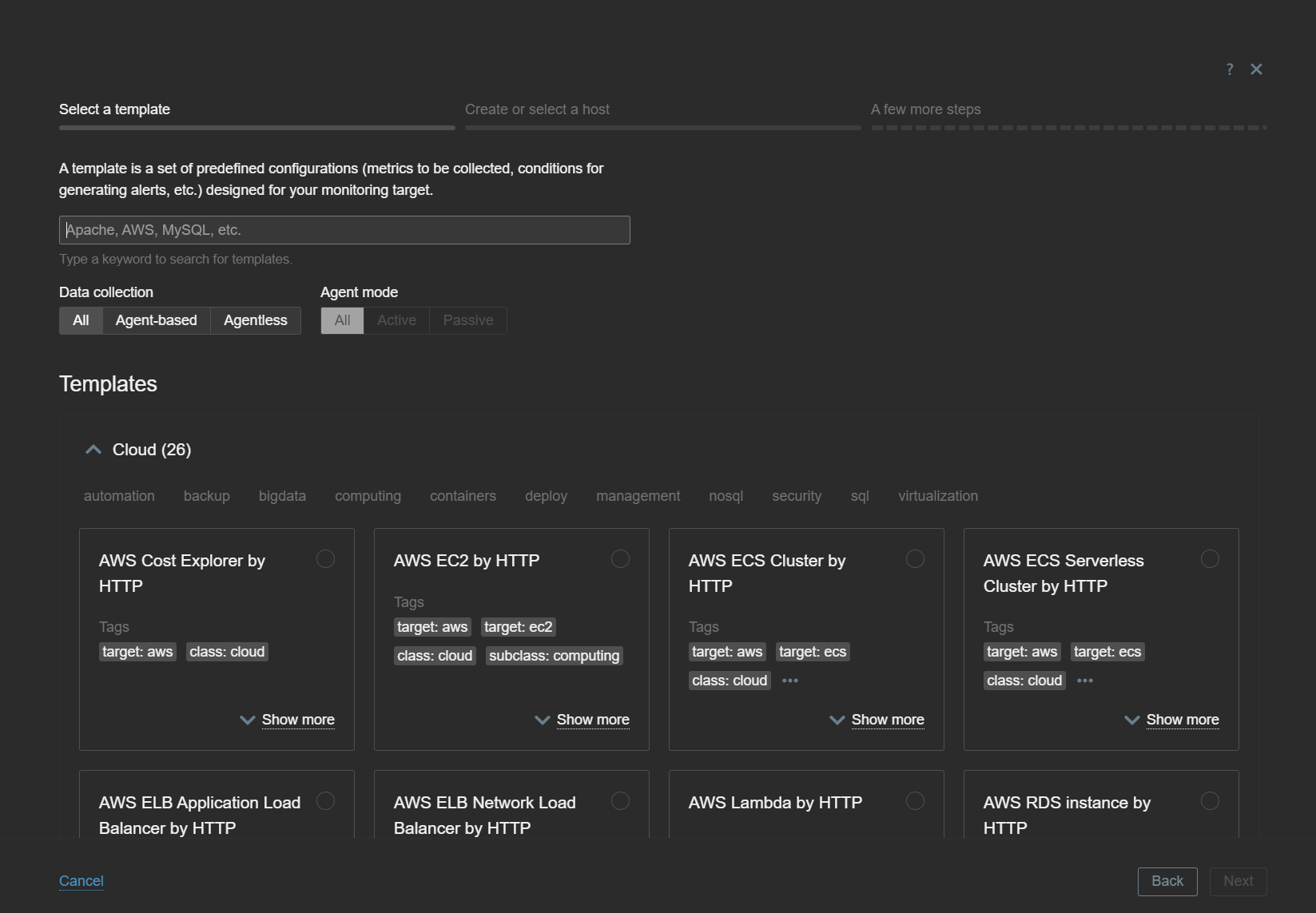Click 'target: ecs' tag on ECS Serverless card
1316x913 pixels.
1107,652
